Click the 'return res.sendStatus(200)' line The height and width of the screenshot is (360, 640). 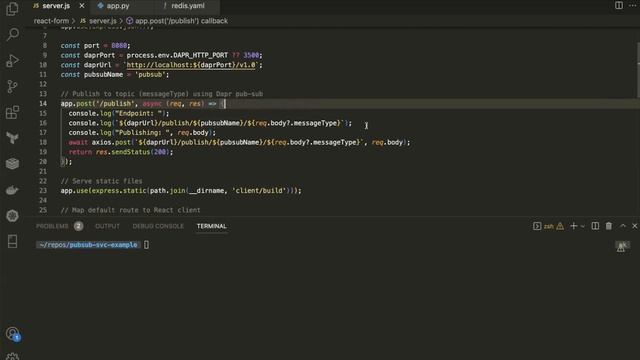pyautogui.click(x=121, y=152)
